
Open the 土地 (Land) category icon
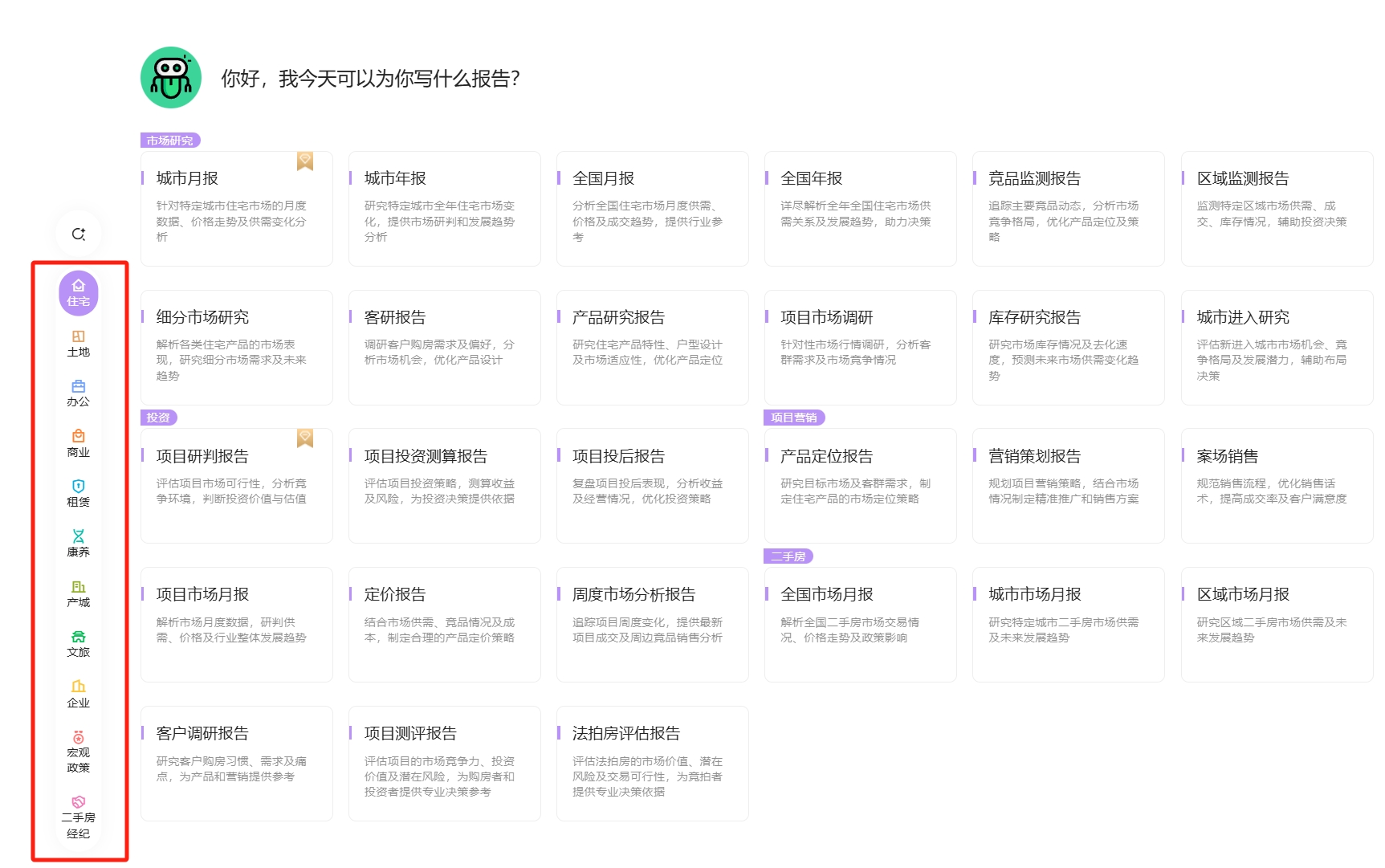(x=79, y=344)
